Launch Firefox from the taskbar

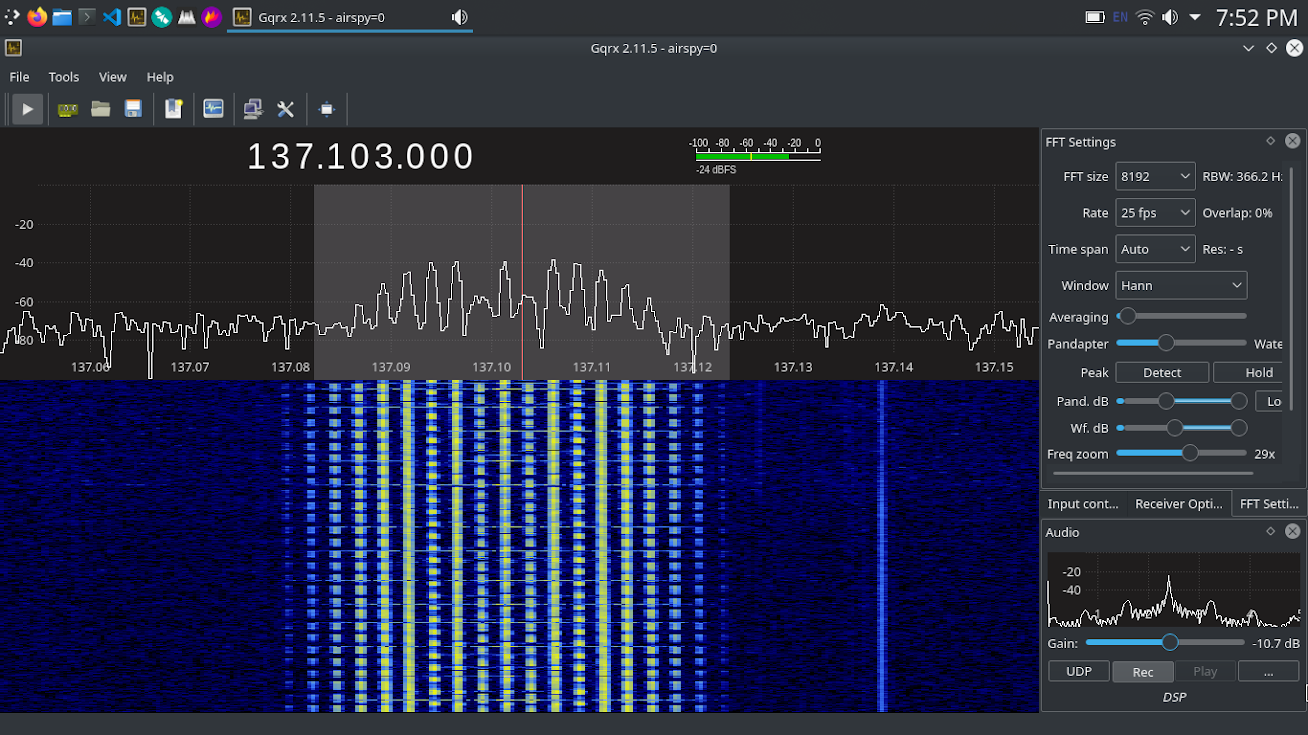click(x=37, y=17)
